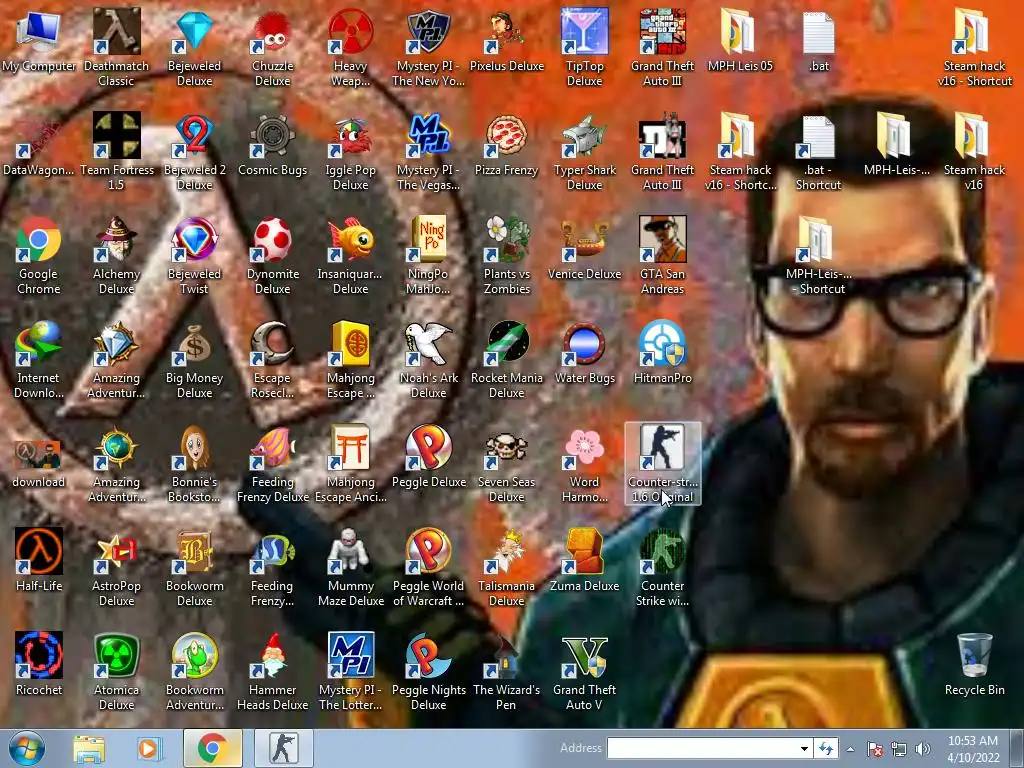The width and height of the screenshot is (1024, 768).
Task: Select the Bookworm Deluxe shortcut
Action: (x=194, y=568)
